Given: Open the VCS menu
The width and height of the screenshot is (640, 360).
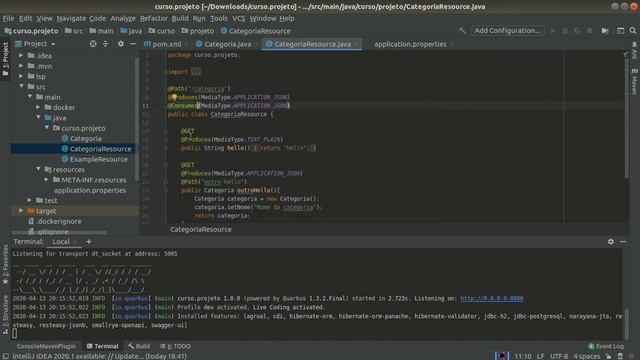Looking at the screenshot, I should tap(239, 18).
